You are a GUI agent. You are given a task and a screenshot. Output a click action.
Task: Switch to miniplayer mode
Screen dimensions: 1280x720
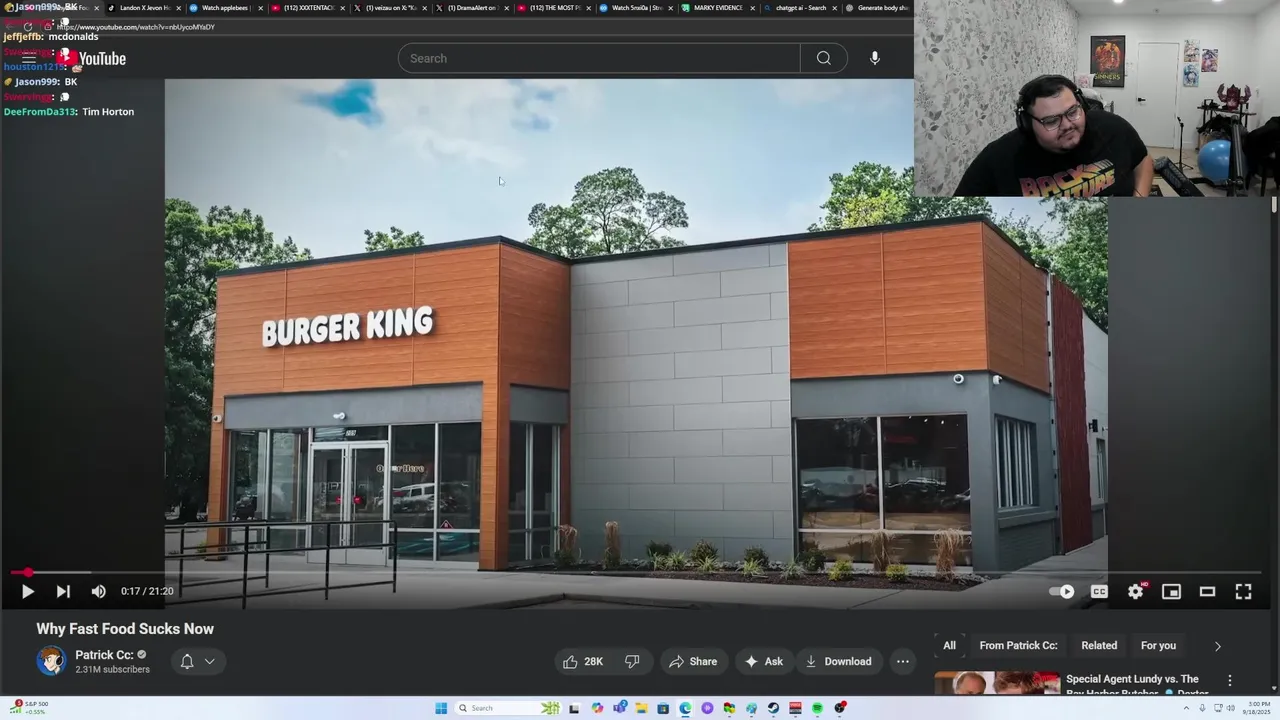(x=1171, y=591)
